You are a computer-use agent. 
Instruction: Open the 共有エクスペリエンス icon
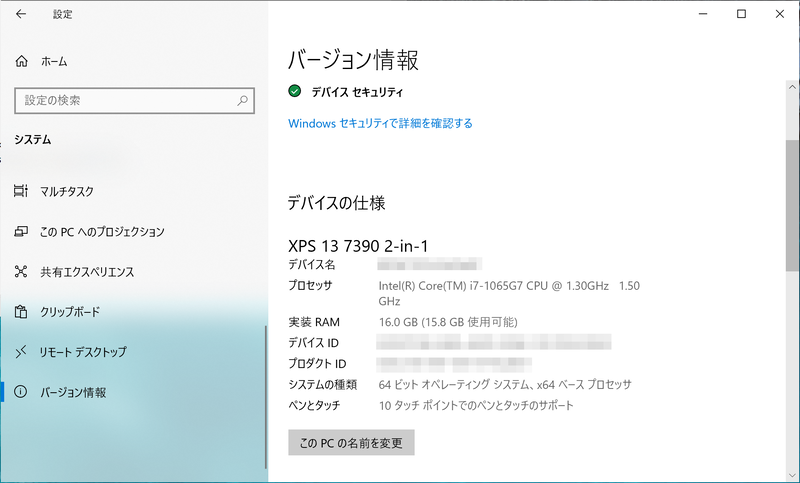pyautogui.click(x=21, y=271)
